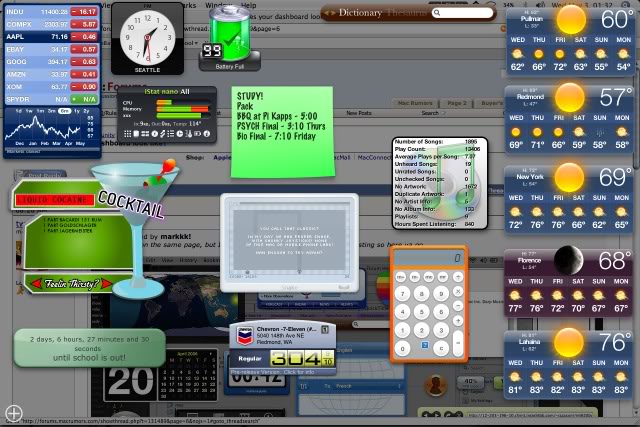This screenshot has width=640, height=427.
Task: Click the Snake game widget screen
Action: click(x=289, y=241)
